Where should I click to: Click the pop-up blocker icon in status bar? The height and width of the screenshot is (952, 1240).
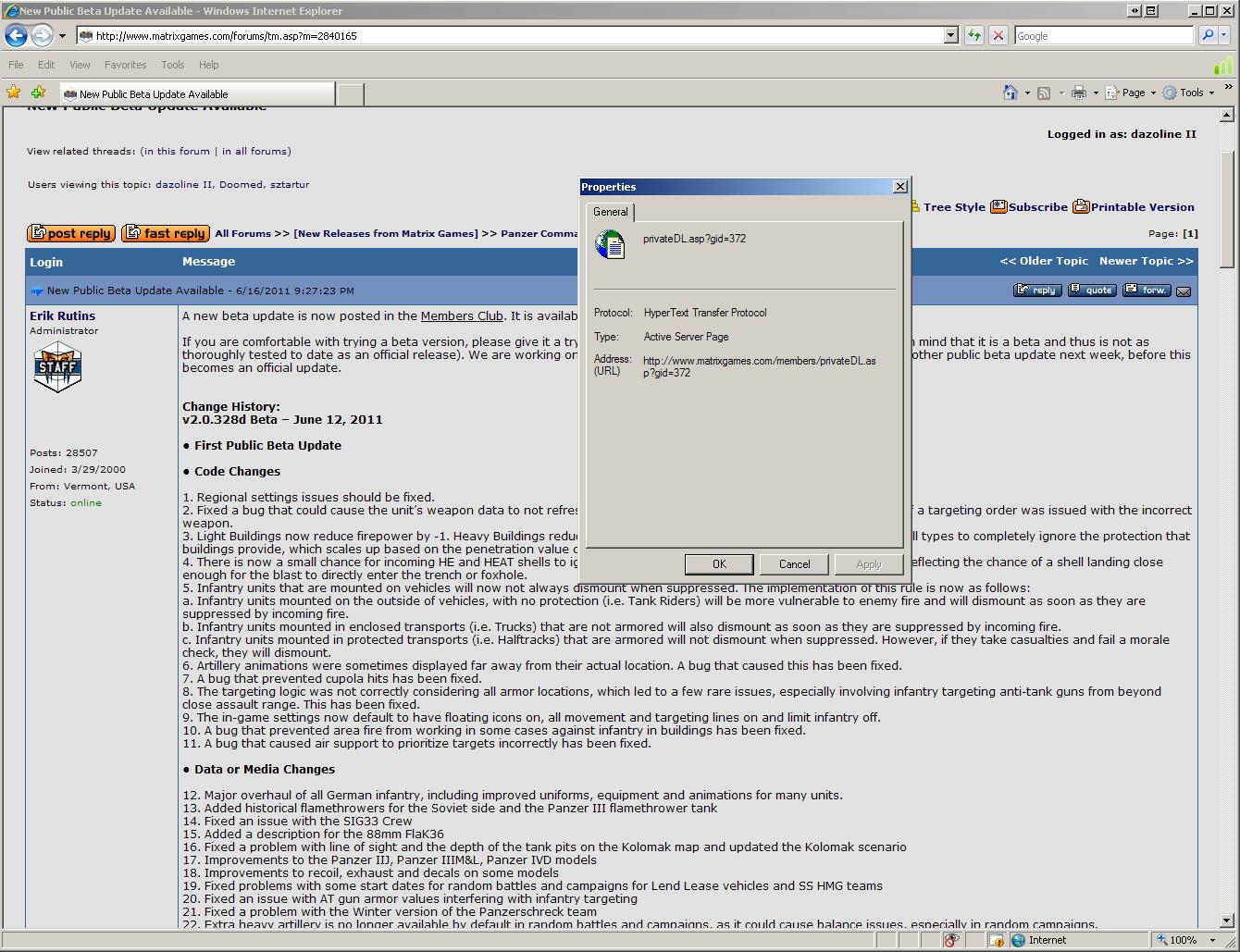tap(997, 940)
